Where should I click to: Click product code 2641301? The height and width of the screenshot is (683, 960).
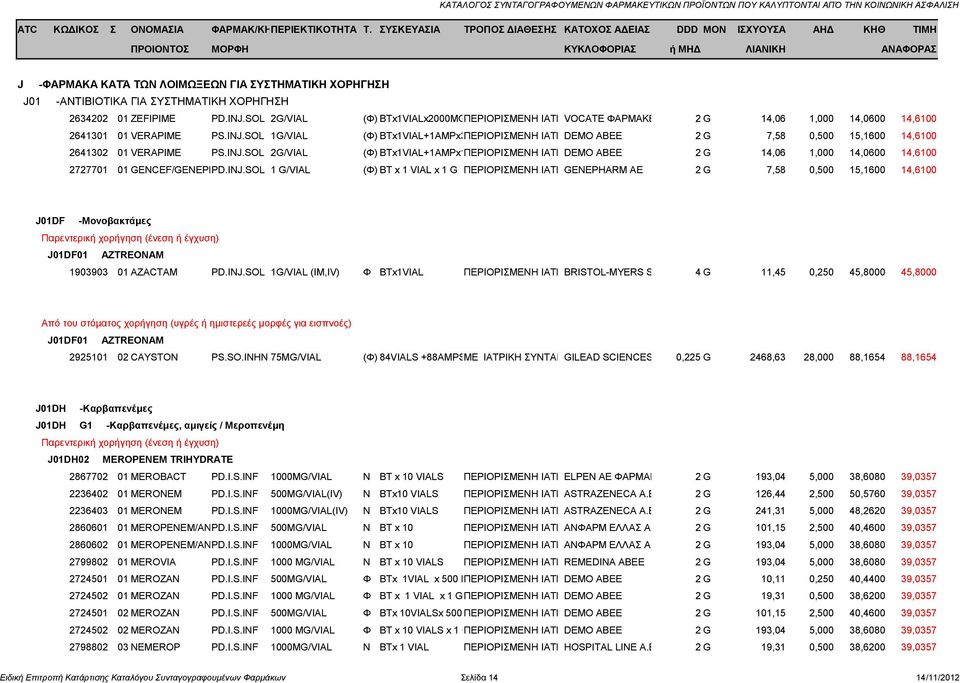click(x=88, y=136)
